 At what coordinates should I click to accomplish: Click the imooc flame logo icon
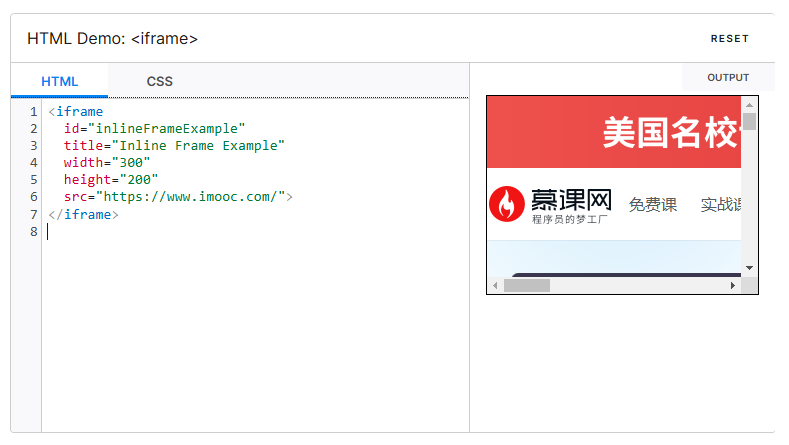(506, 205)
